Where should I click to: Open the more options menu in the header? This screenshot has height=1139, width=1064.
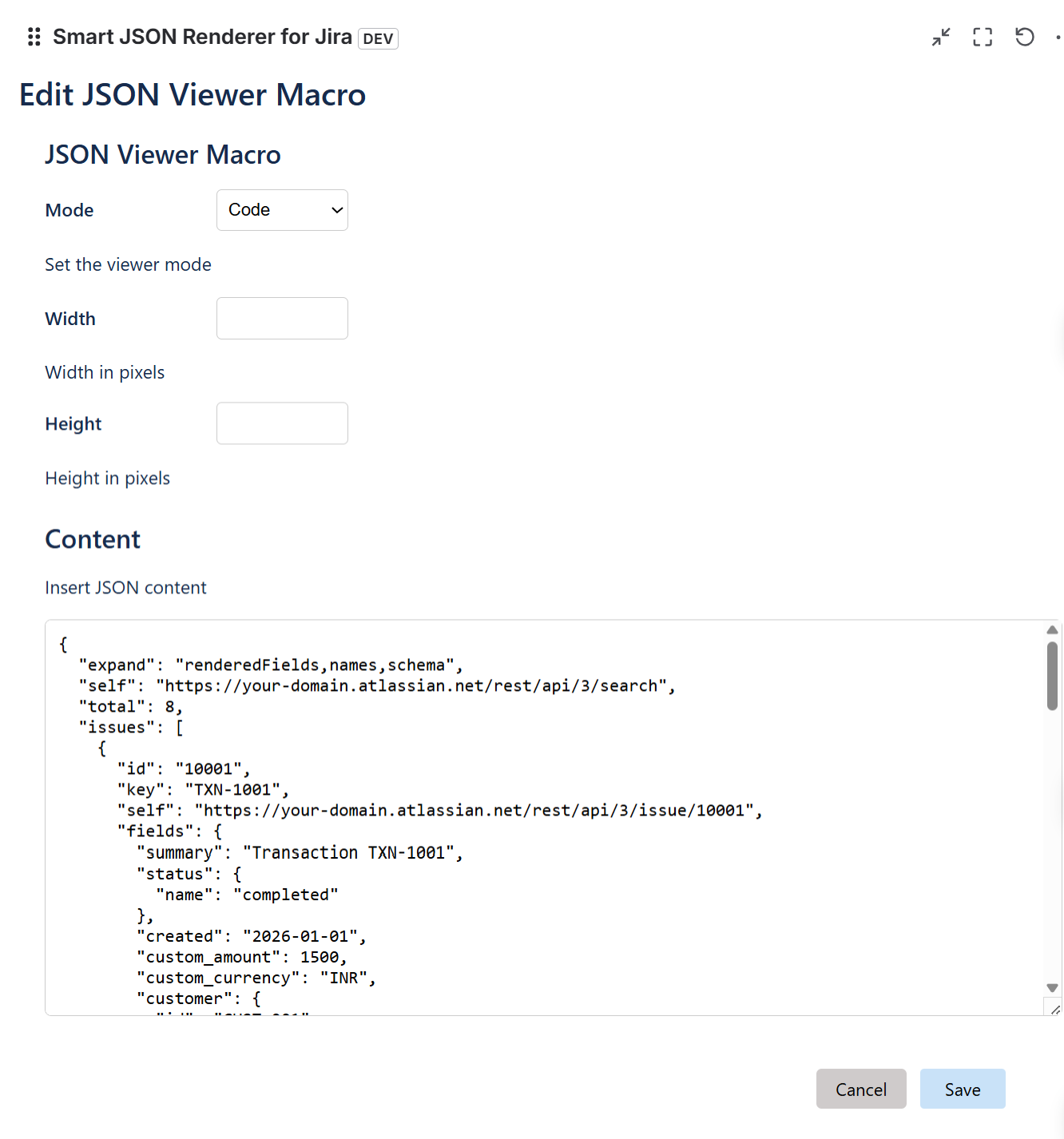1058,37
